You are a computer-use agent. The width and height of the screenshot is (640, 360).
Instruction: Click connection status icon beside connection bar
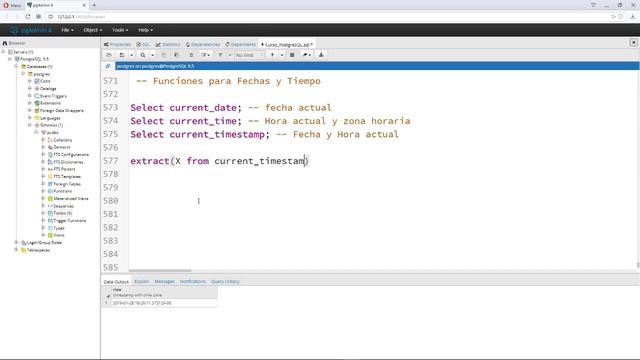pos(108,66)
